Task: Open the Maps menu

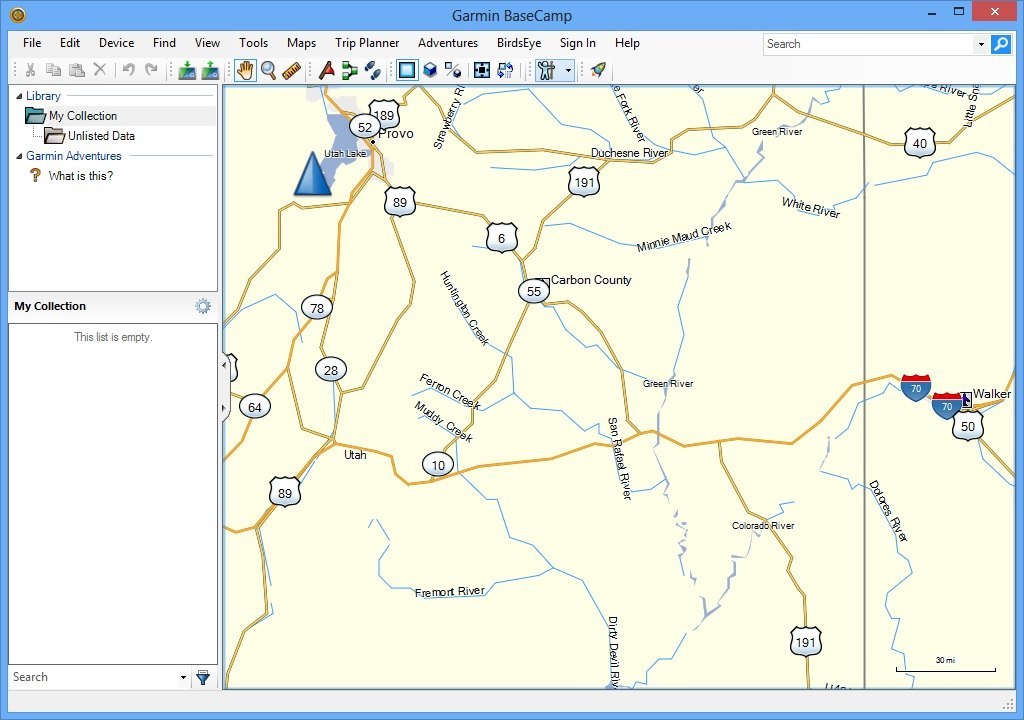Action: click(301, 42)
